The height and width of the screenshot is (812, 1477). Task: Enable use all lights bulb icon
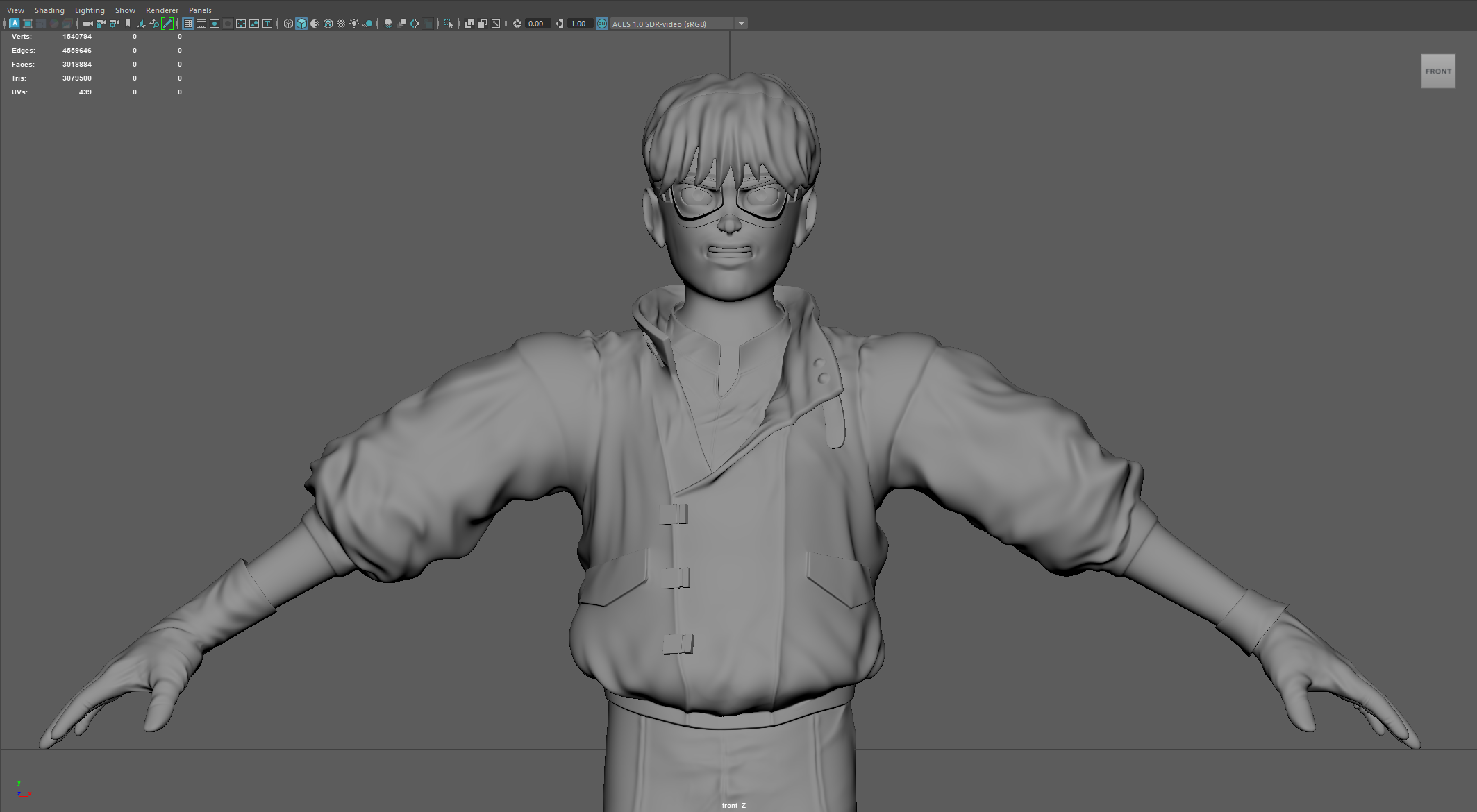(354, 24)
